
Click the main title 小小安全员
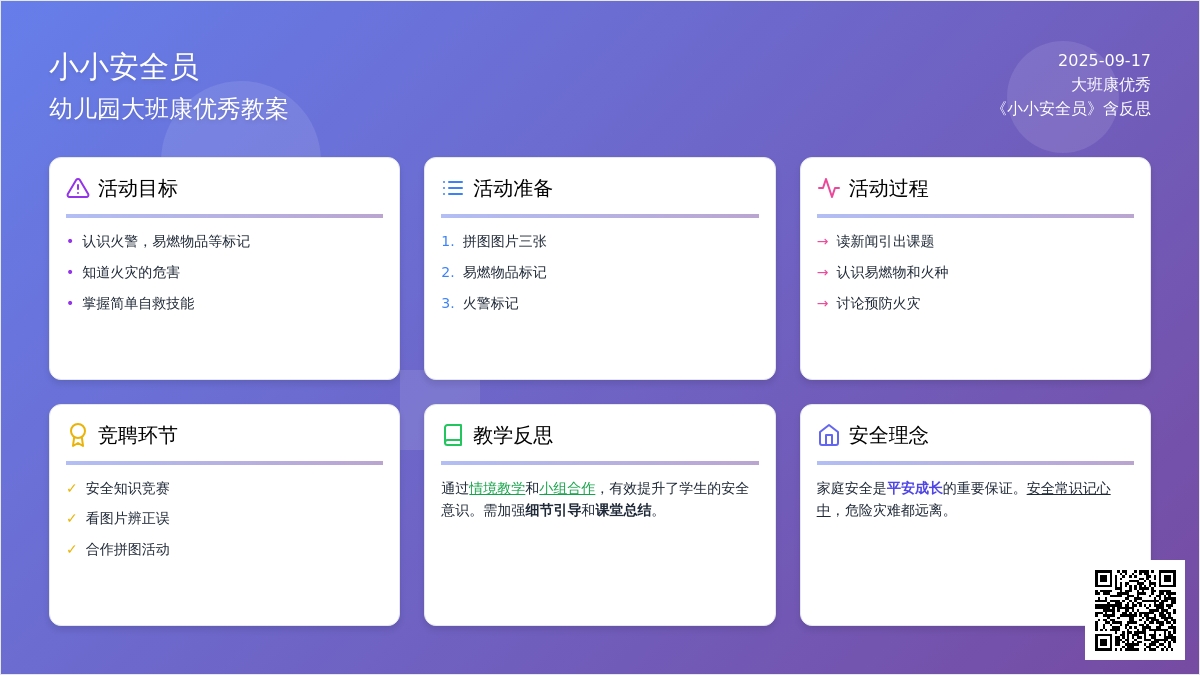[x=124, y=67]
